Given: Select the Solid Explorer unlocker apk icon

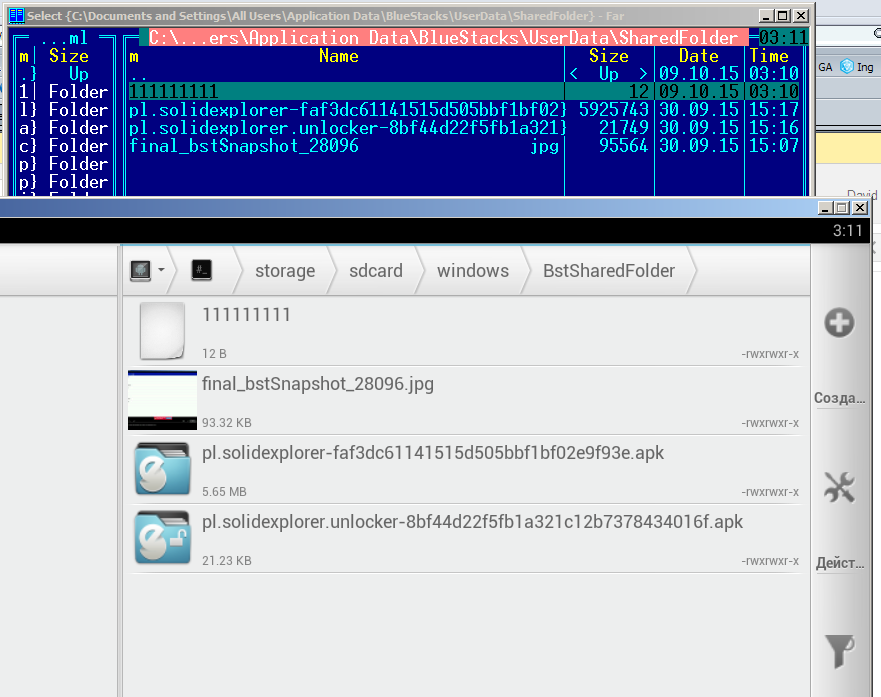Looking at the screenshot, I should (x=162, y=537).
